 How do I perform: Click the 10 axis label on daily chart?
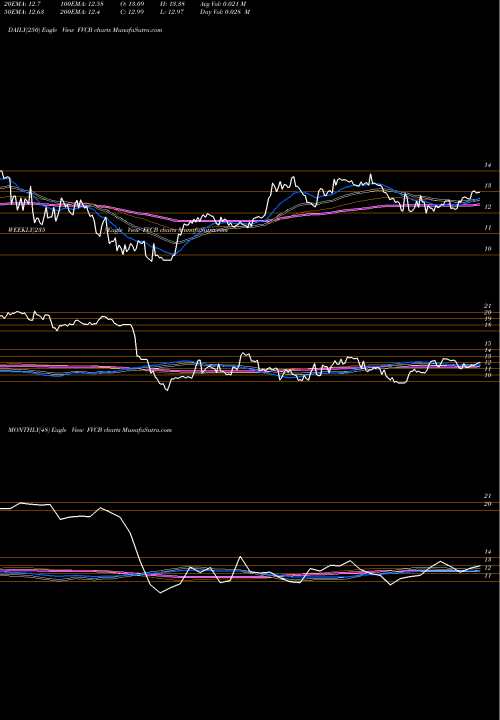pos(488,248)
